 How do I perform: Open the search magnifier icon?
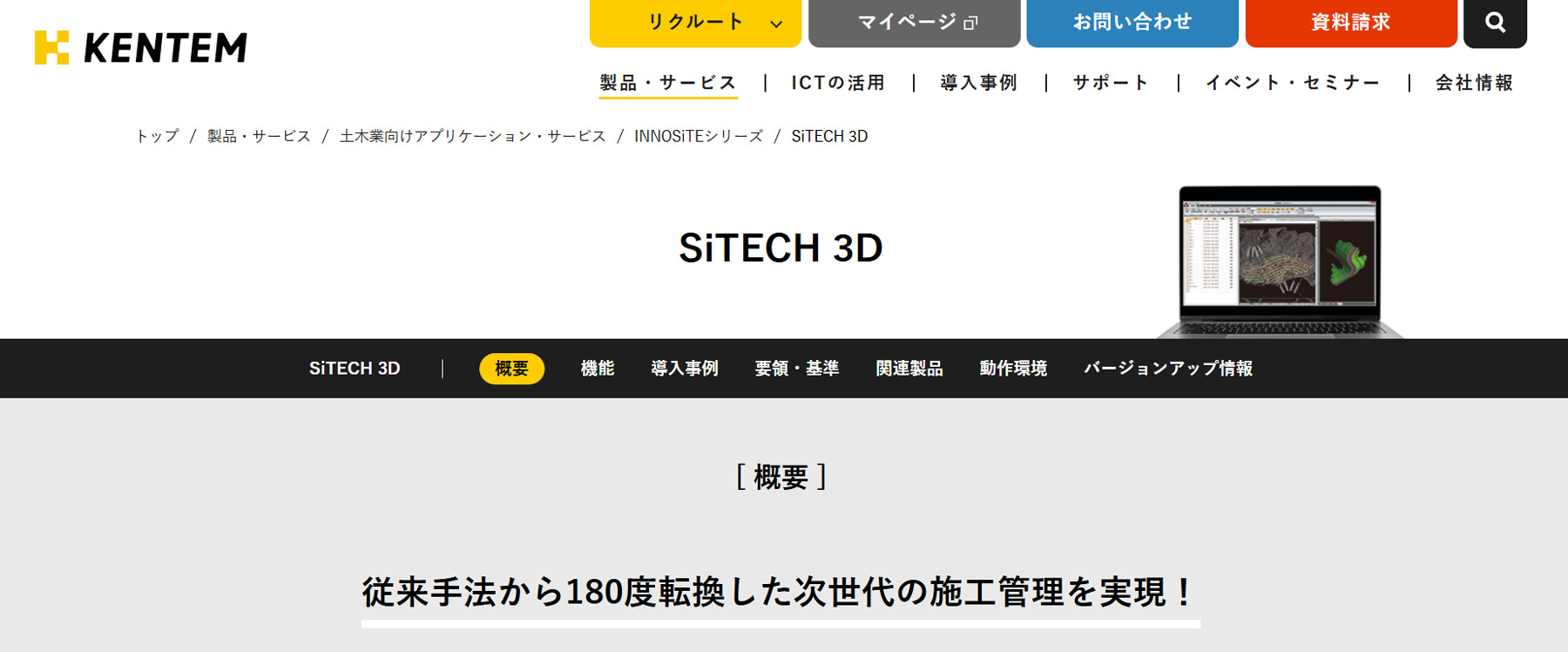click(x=1495, y=23)
